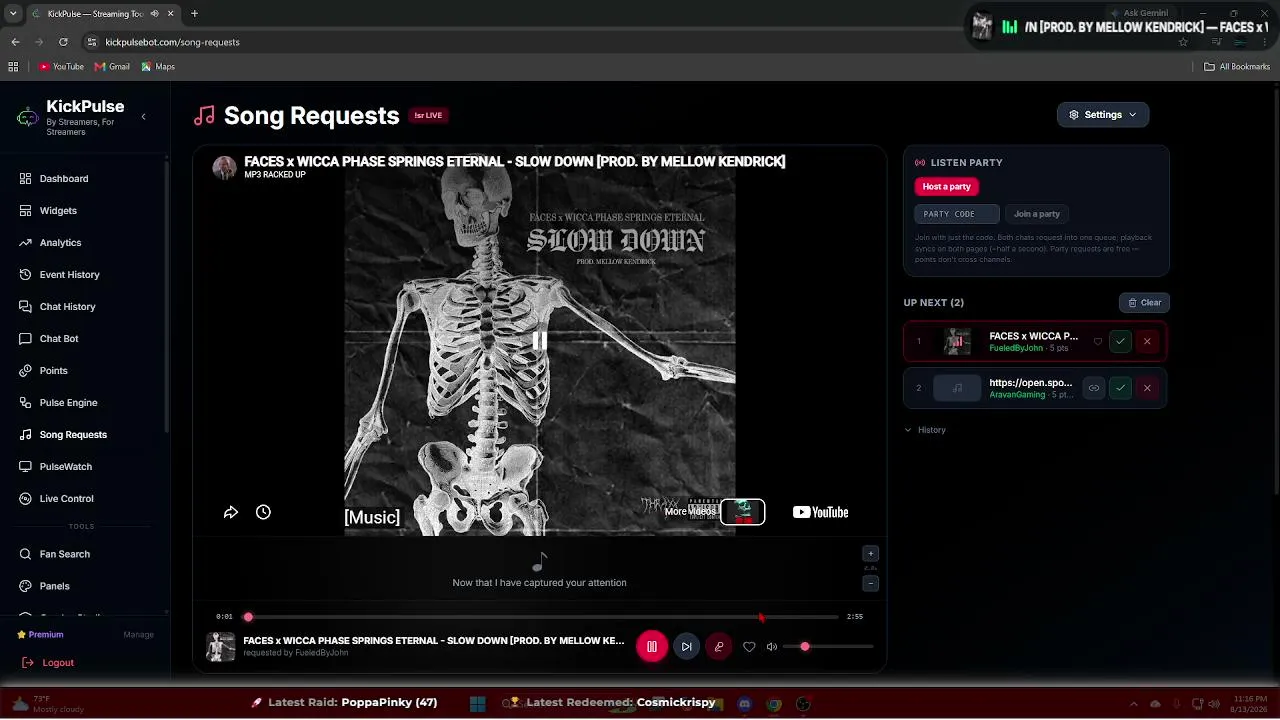Viewport: 1280px width, 720px height.
Task: Click the Song Requests music icon in sidebar
Action: pyautogui.click(x=26, y=435)
